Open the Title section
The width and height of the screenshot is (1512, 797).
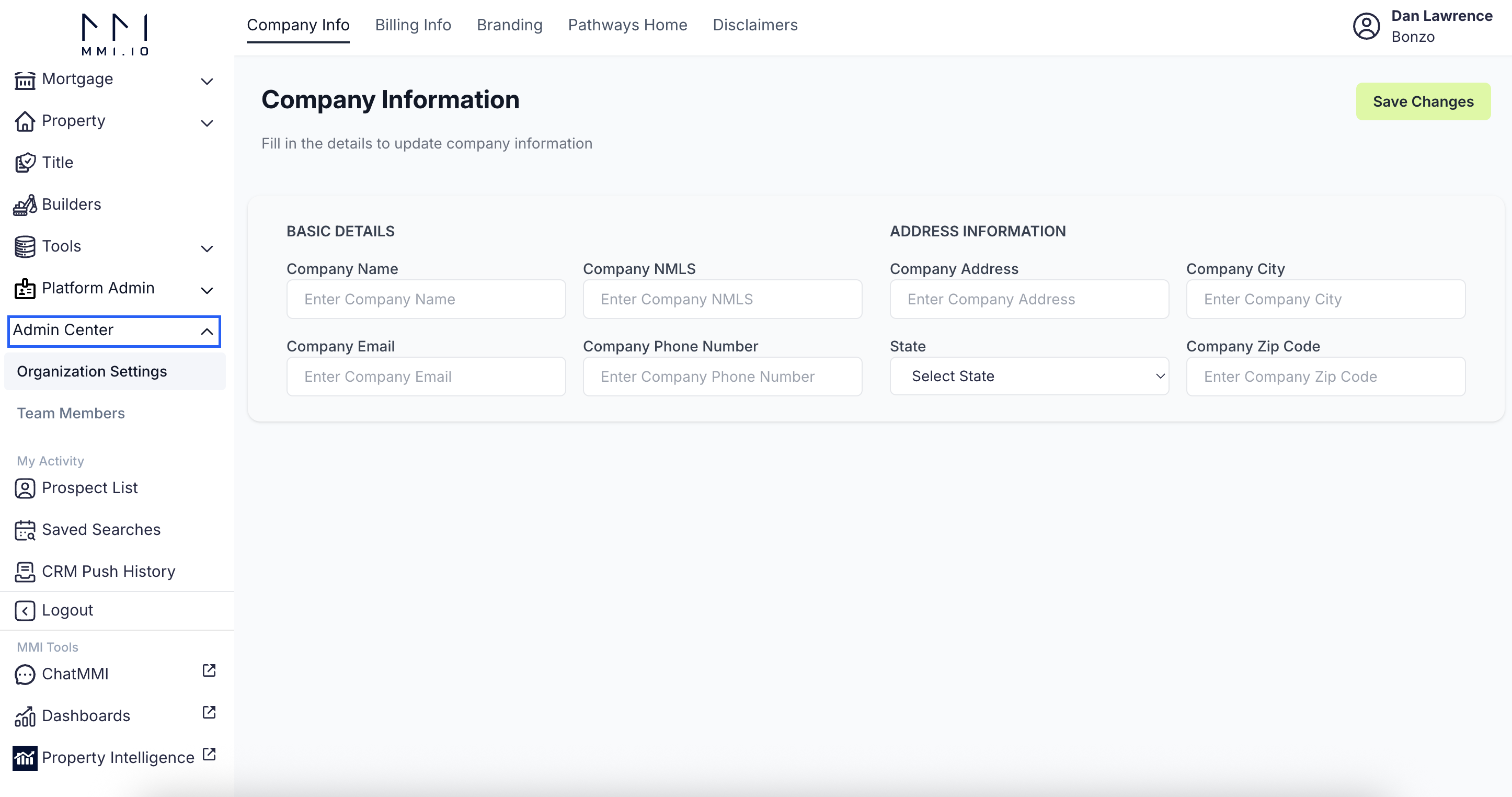click(58, 162)
